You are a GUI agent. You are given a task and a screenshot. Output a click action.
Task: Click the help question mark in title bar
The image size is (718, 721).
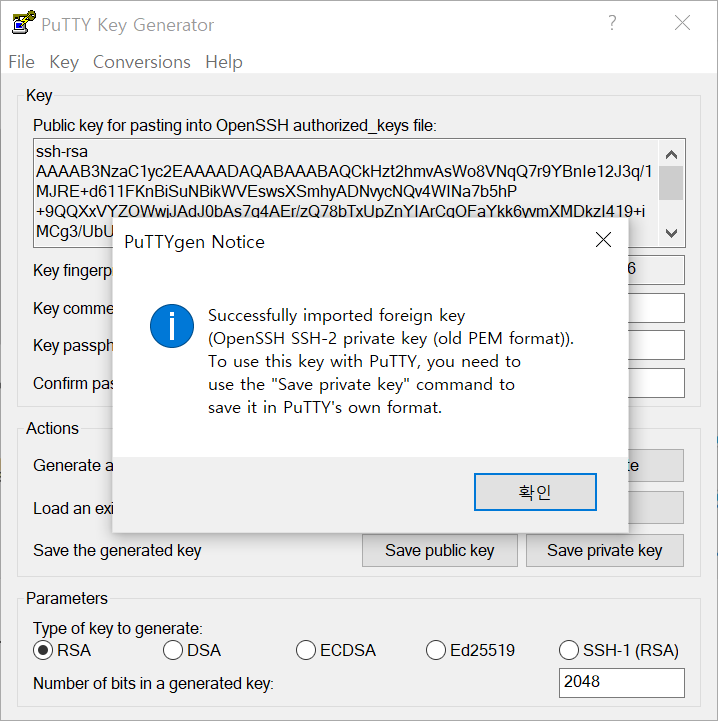click(x=612, y=23)
